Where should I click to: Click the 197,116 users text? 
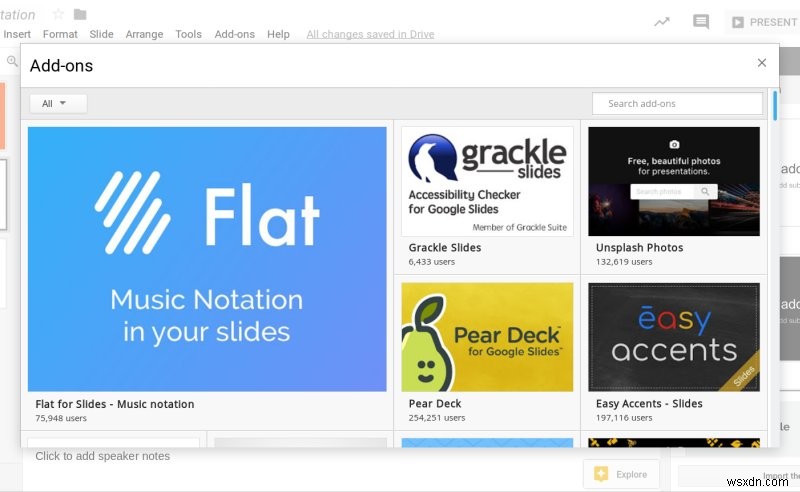coord(624,417)
